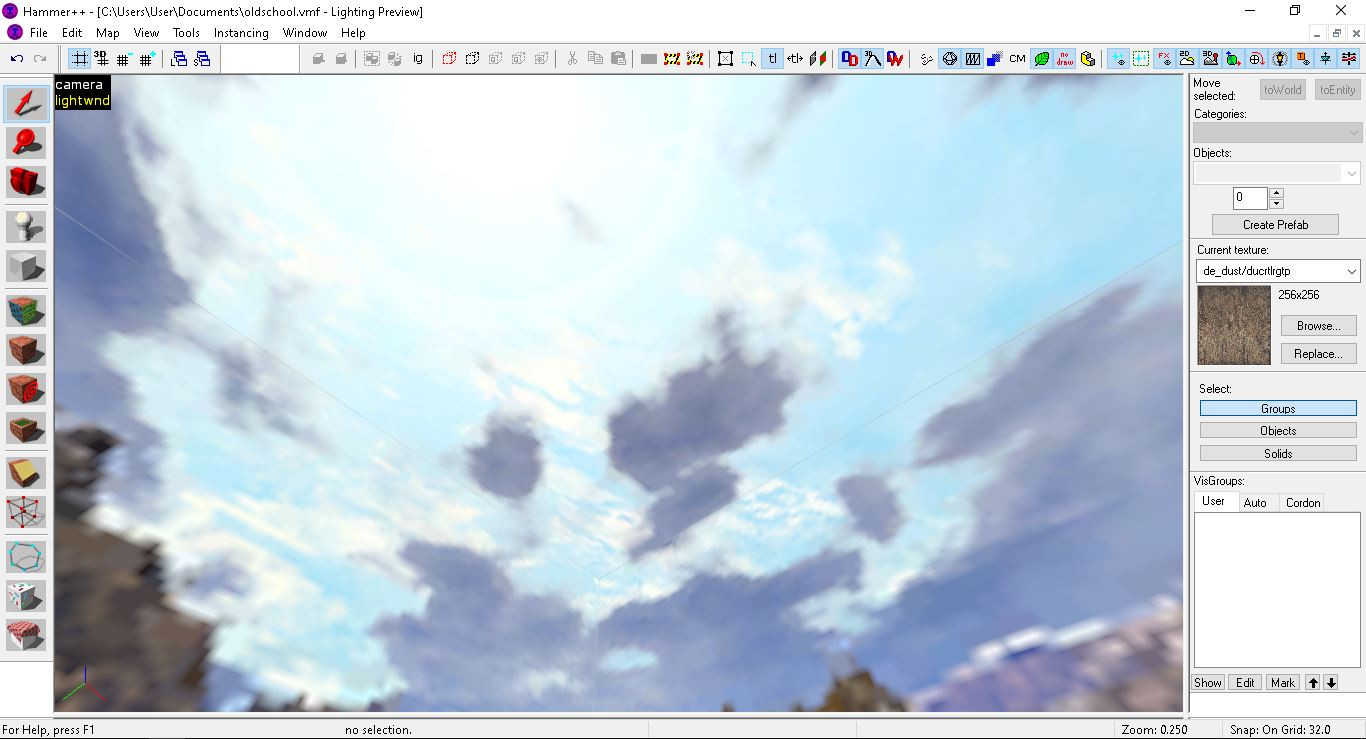The width and height of the screenshot is (1366, 739).
Task: Open the Tools menu
Action: coord(185,32)
